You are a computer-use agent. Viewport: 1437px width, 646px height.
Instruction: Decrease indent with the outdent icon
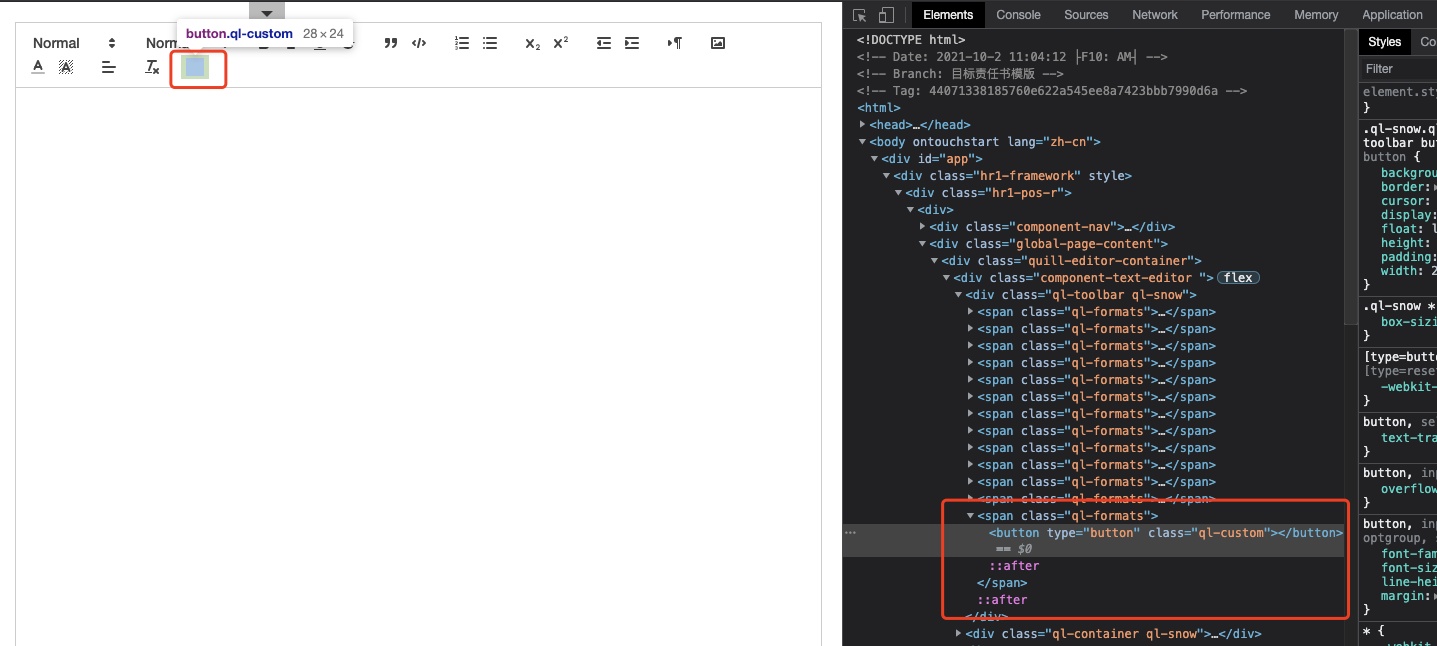click(x=604, y=43)
